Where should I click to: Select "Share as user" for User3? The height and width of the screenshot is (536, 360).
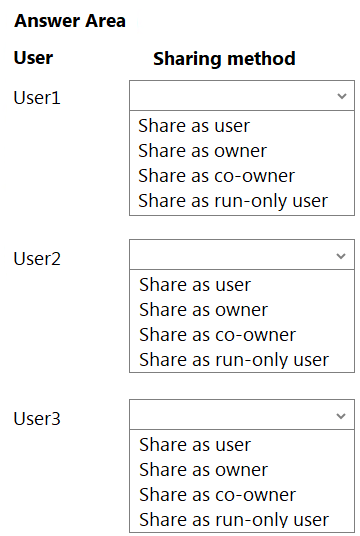pos(195,444)
